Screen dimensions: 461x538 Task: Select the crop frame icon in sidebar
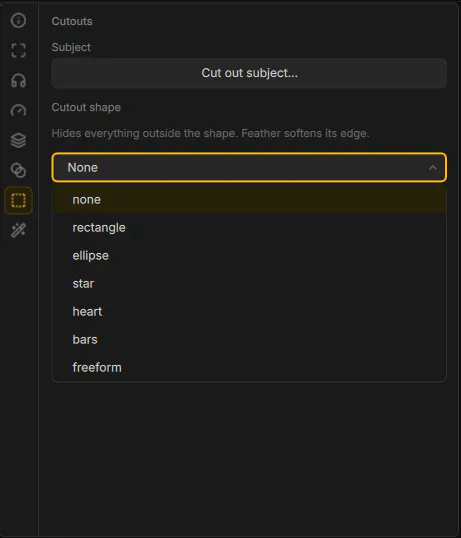(18, 50)
